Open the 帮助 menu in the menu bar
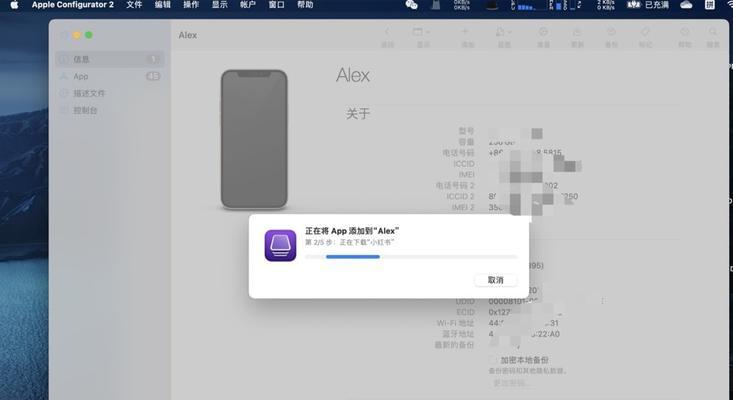Image resolution: width=733 pixels, height=400 pixels. coord(305,5)
